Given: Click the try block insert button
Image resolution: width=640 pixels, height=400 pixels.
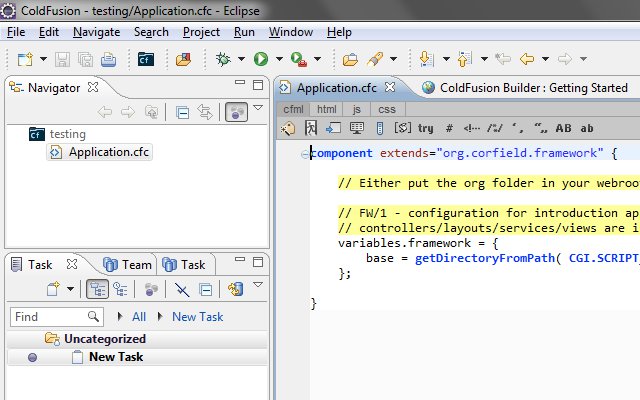Looking at the screenshot, I should pos(425,129).
